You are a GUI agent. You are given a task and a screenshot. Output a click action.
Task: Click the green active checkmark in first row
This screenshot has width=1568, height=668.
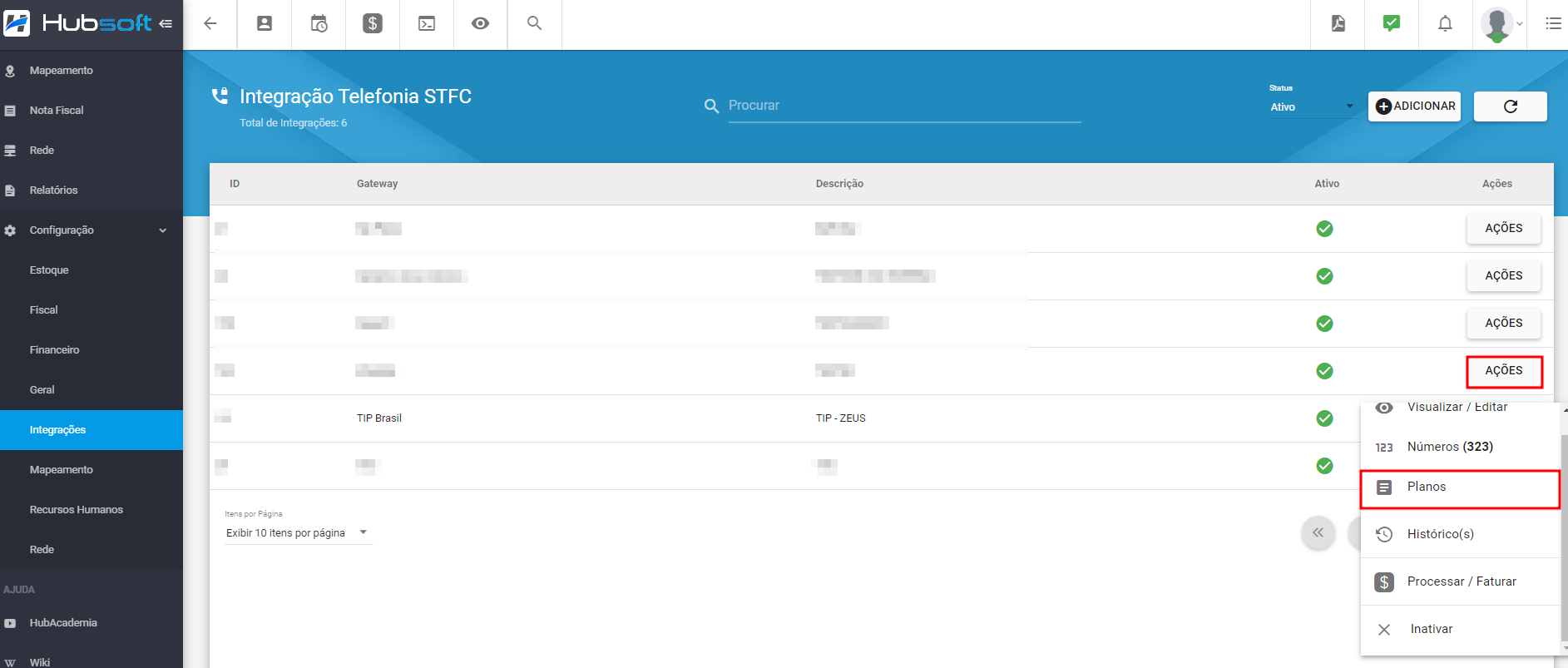coord(1325,229)
